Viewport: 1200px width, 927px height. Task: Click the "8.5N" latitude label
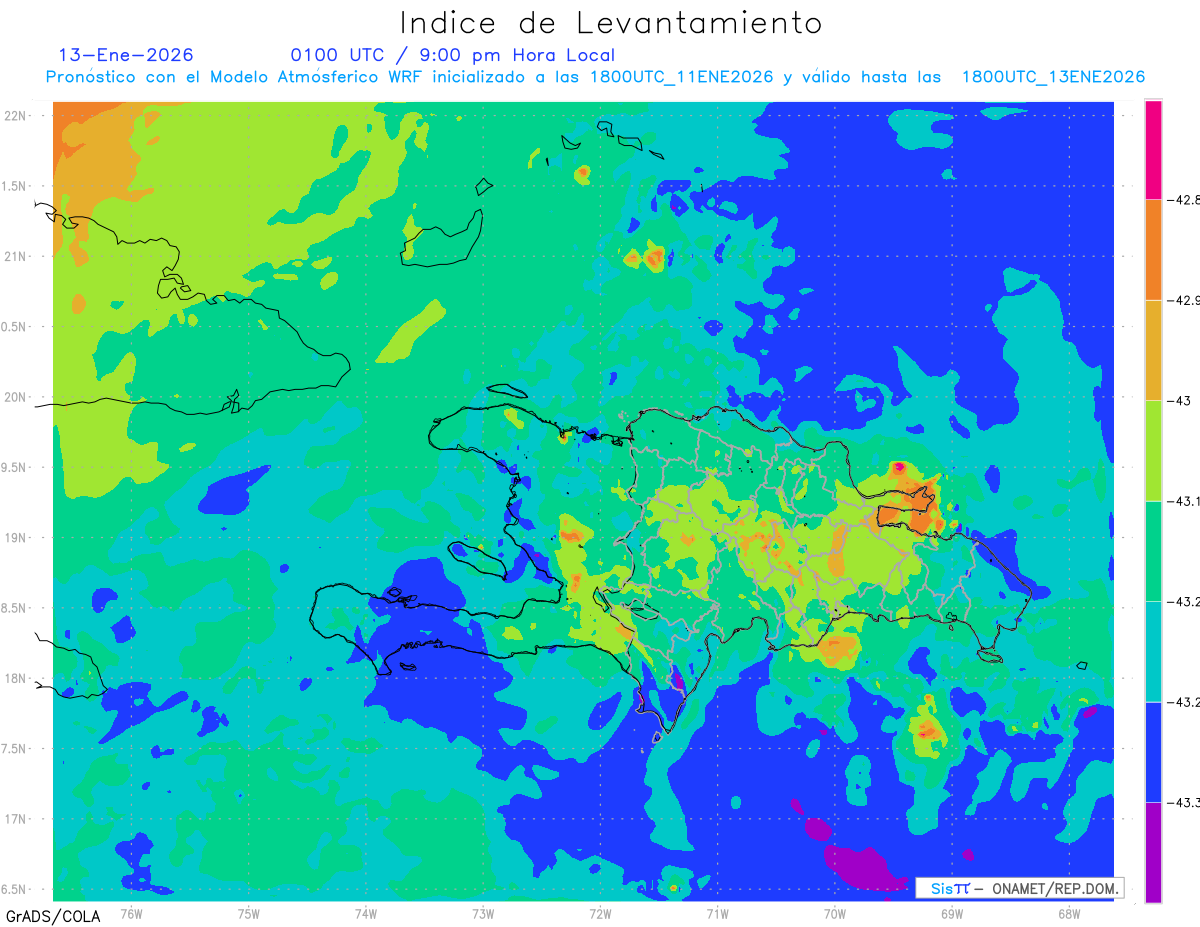click(x=14, y=608)
